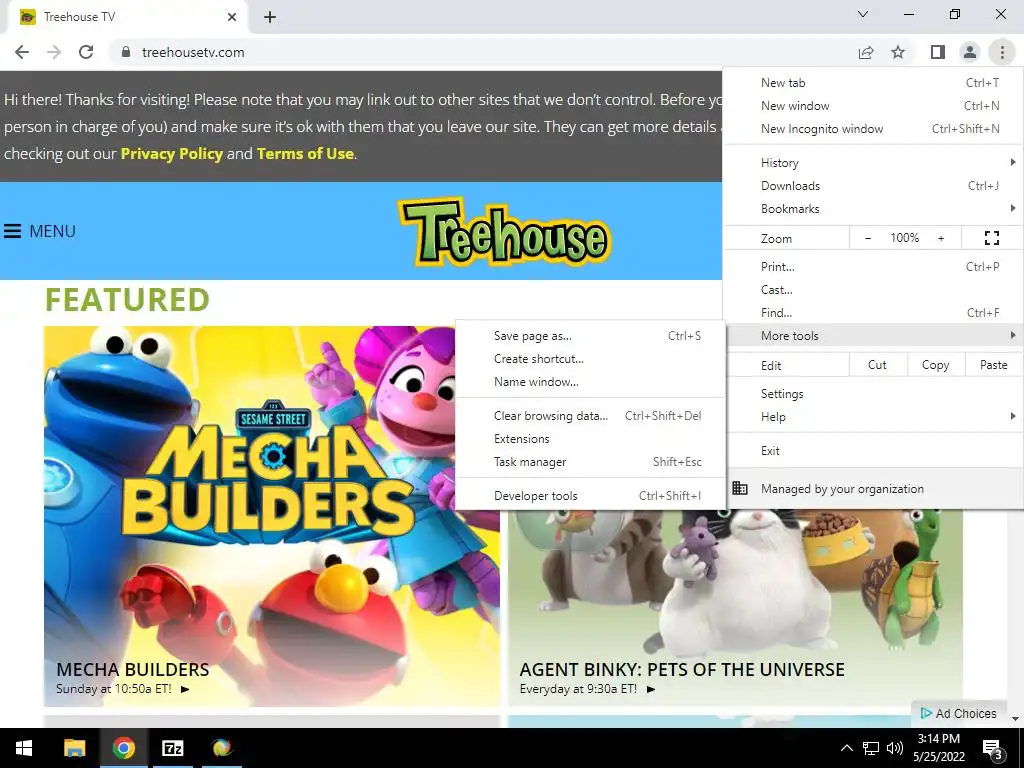Decrease zoom with the minus button

(x=868, y=238)
